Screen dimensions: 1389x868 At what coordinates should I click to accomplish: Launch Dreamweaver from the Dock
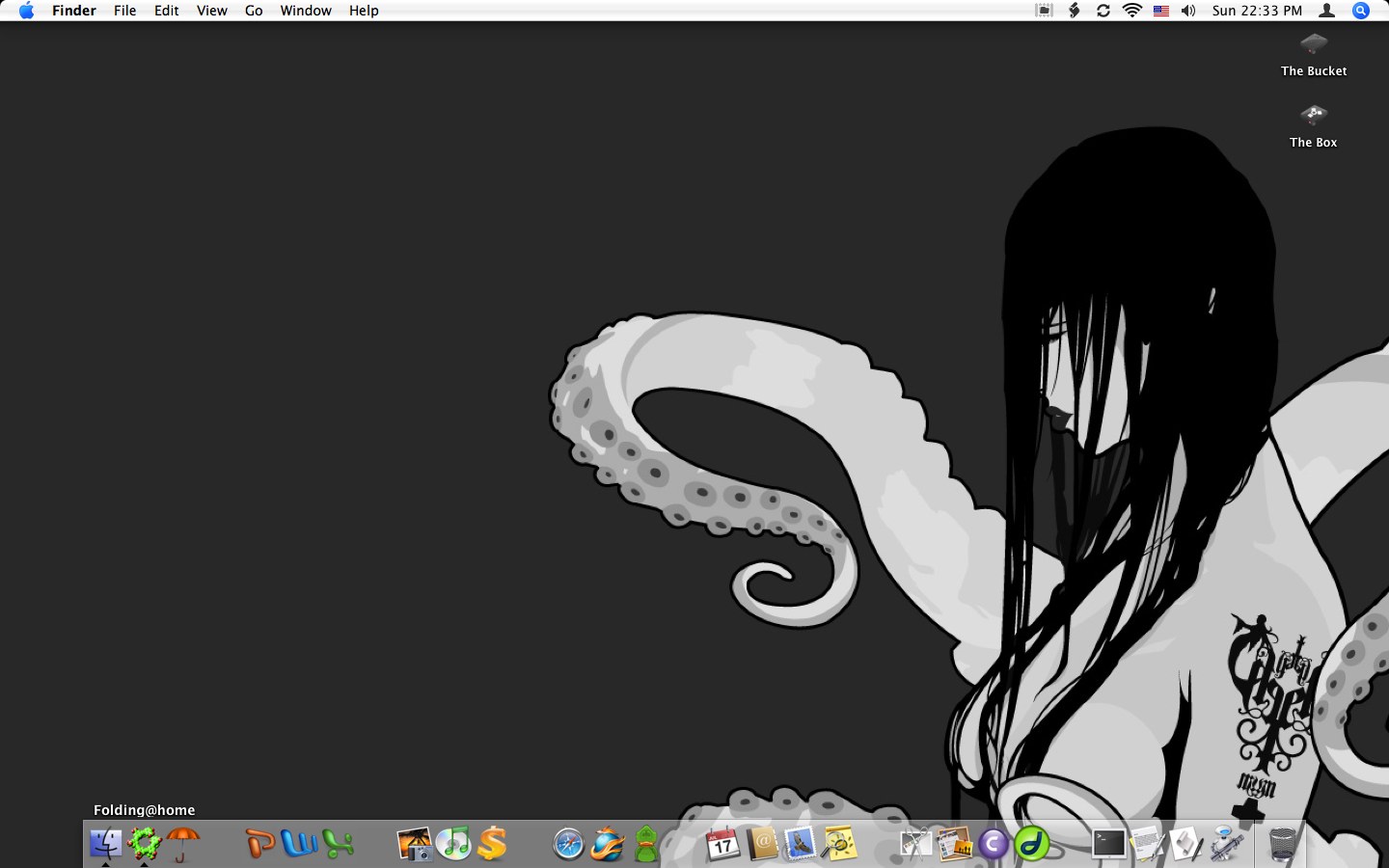[1032, 845]
